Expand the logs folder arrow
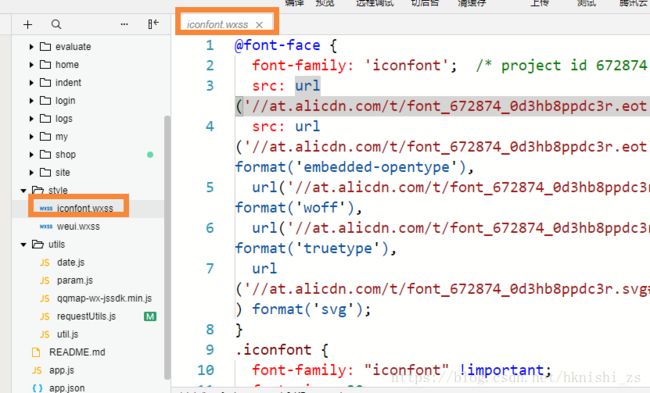Image resolution: width=650 pixels, height=393 pixels. pyautogui.click(x=31, y=119)
